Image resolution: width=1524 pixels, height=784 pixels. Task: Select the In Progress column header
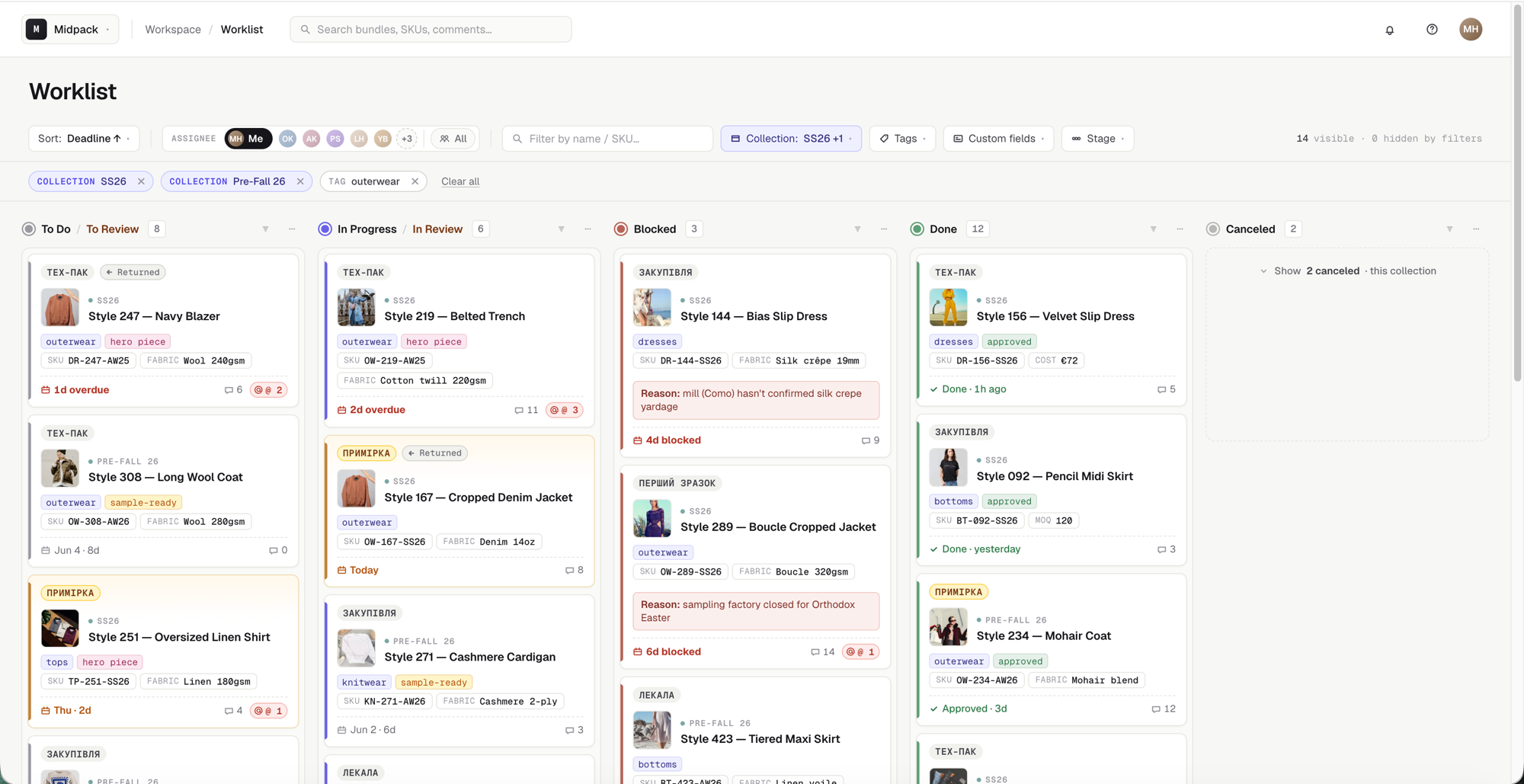(x=367, y=229)
